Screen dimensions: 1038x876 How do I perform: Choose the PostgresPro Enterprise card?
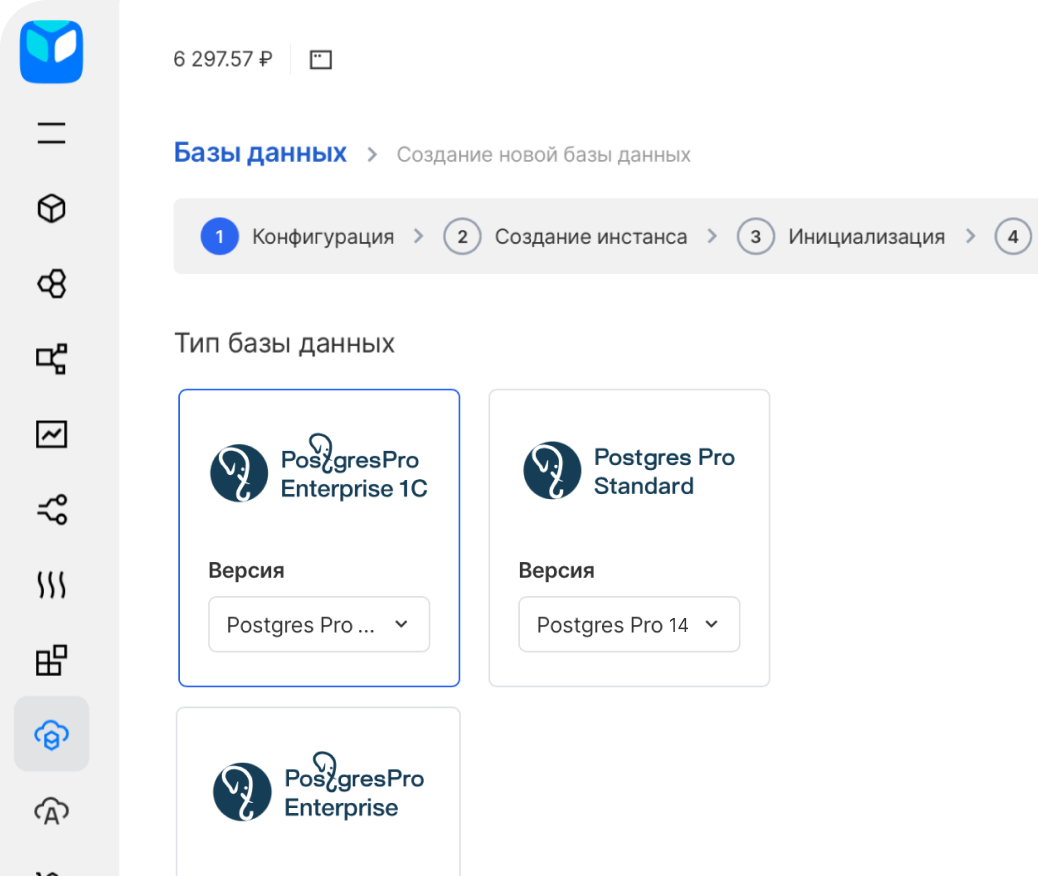pos(318,791)
